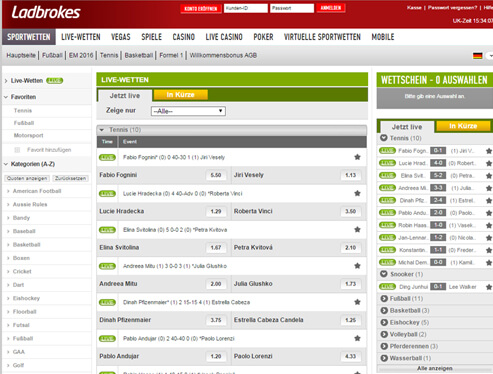Click the KONTO ERÖFFNEN button

pos(201,9)
